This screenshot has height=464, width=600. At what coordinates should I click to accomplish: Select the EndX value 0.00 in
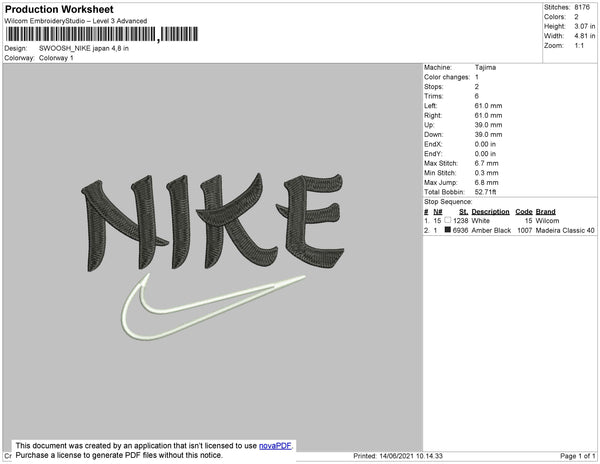485,144
